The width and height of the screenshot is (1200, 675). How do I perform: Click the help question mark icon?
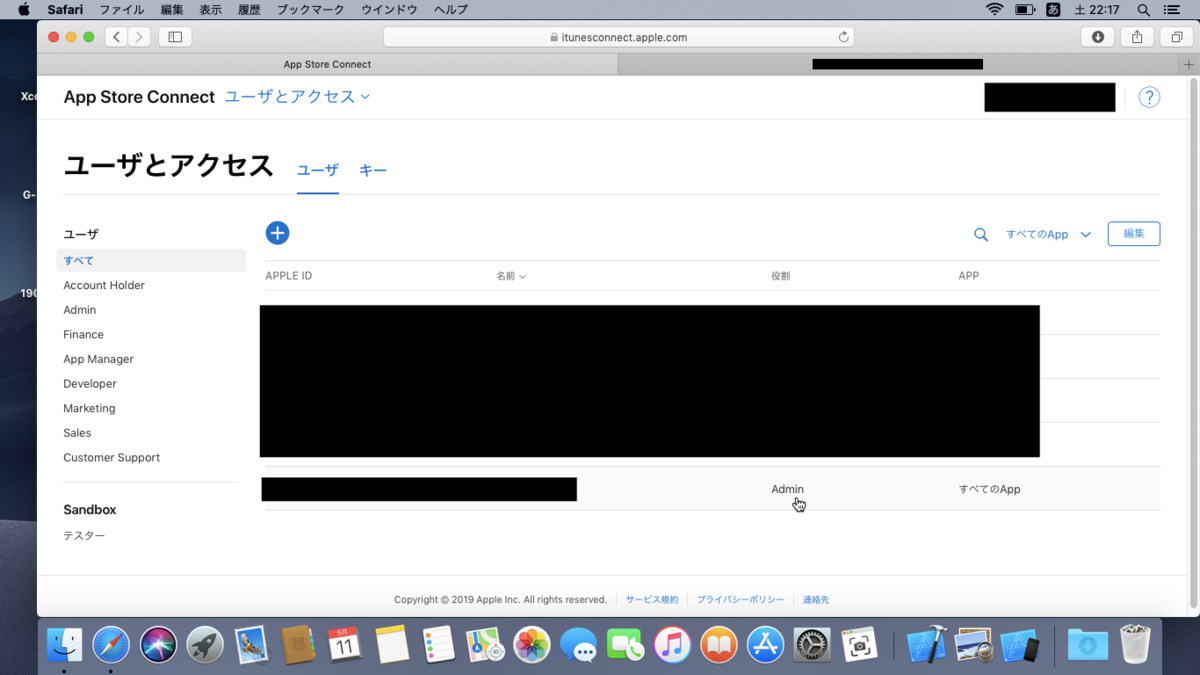(1148, 97)
